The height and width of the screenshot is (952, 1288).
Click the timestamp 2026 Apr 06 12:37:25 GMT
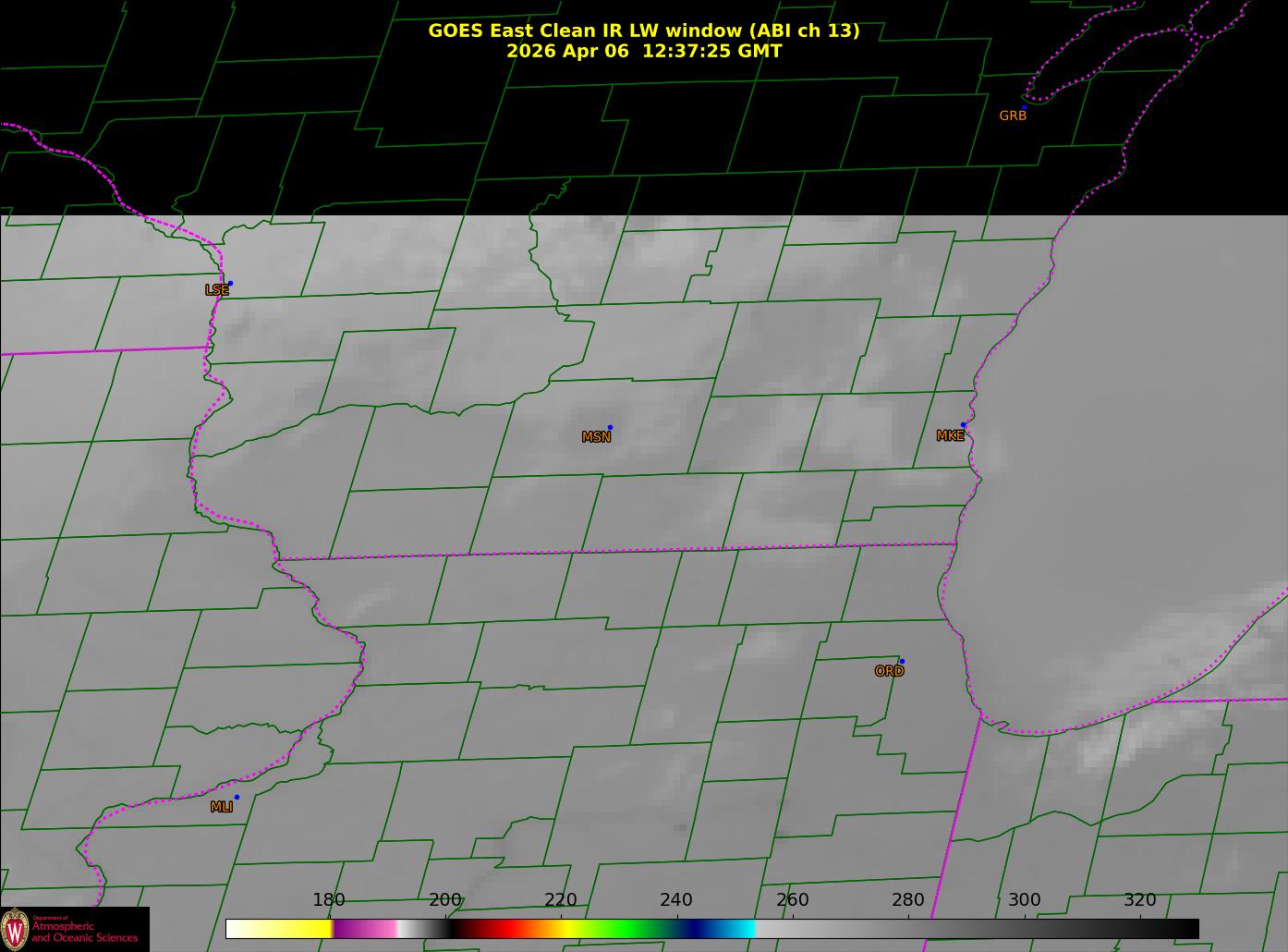[644, 52]
